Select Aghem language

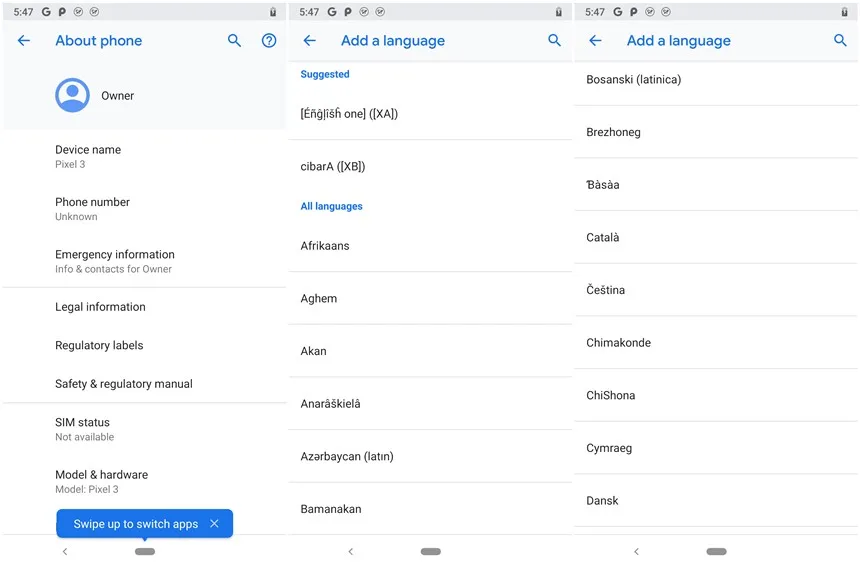(x=431, y=298)
